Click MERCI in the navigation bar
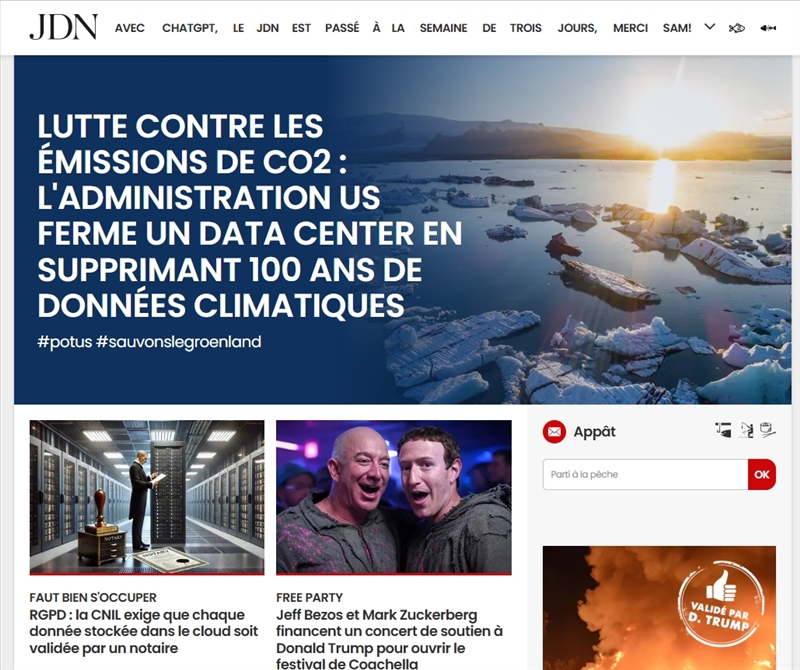Viewport: 800px width, 670px height. [630, 28]
